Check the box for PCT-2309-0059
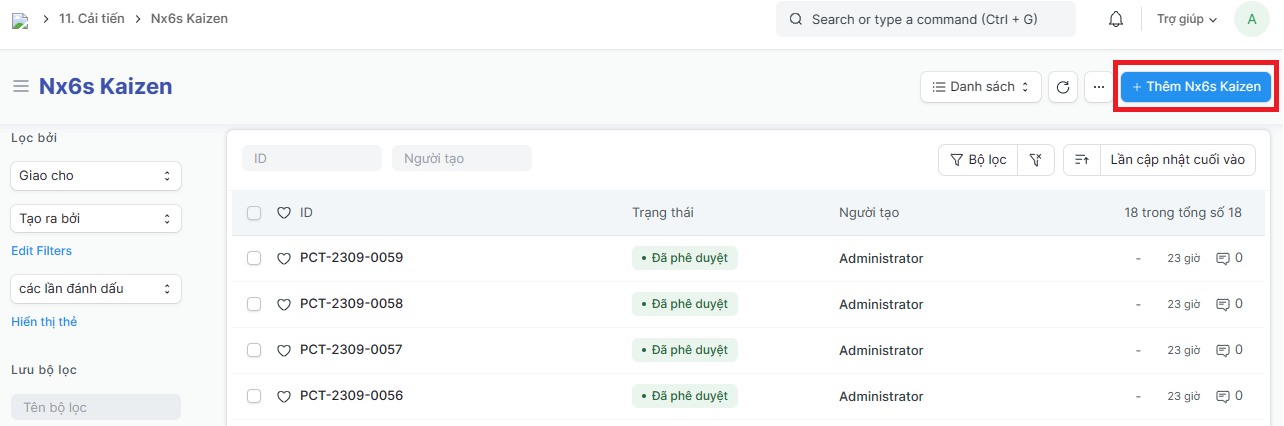Screen dimensions: 1284x426 click(254, 258)
